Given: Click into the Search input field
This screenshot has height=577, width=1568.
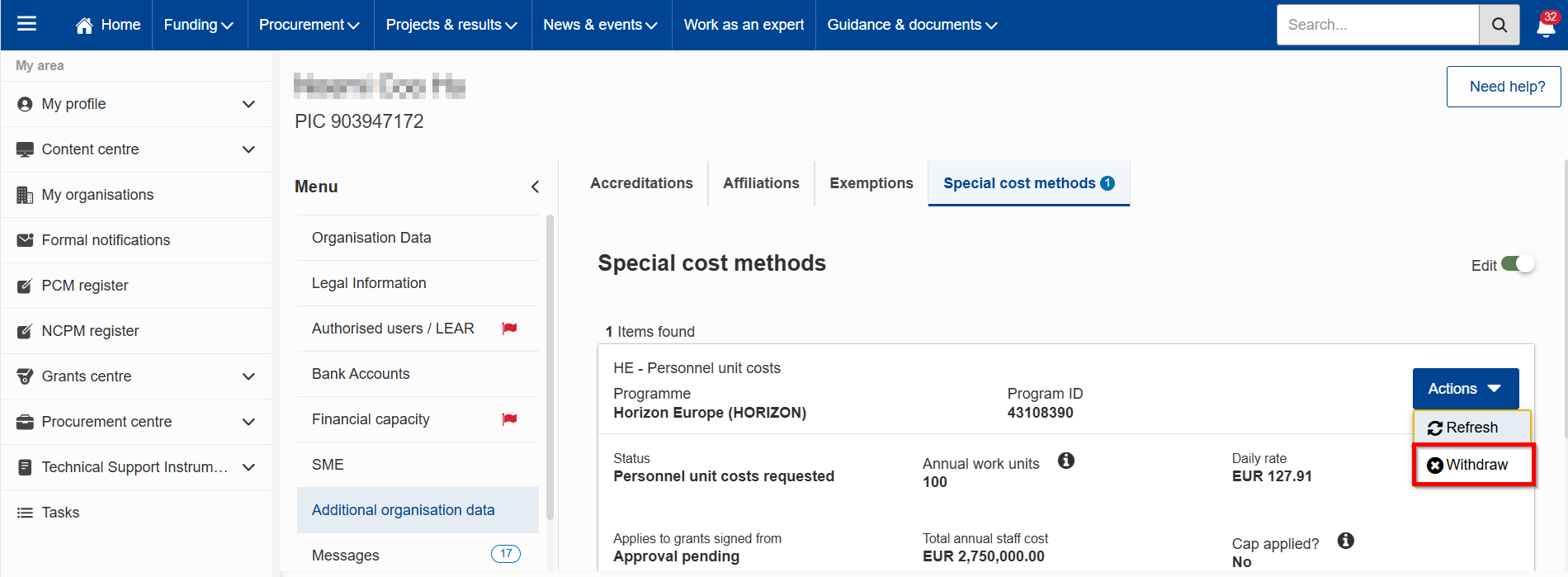Looking at the screenshot, I should point(1377,25).
